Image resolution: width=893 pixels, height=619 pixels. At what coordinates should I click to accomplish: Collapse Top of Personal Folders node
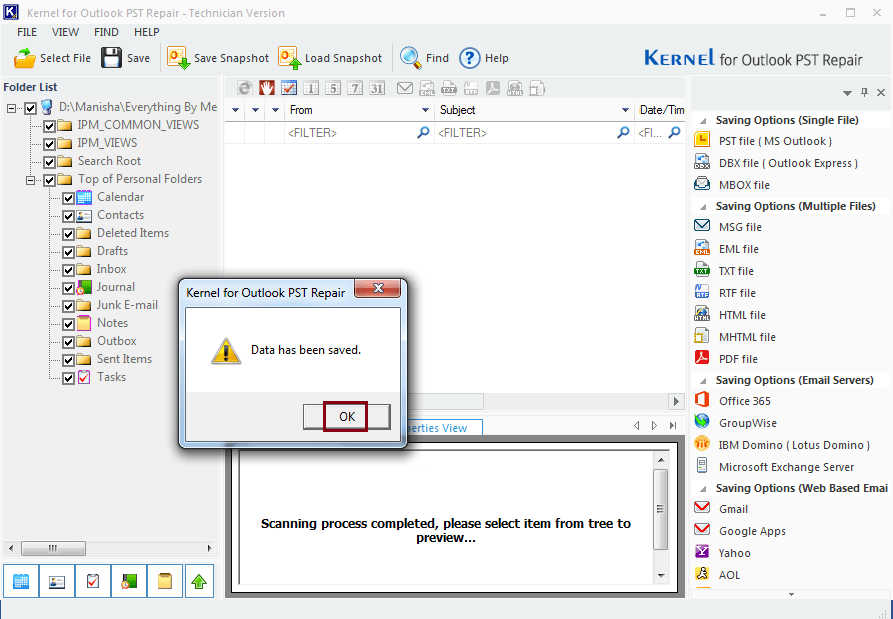[30, 181]
